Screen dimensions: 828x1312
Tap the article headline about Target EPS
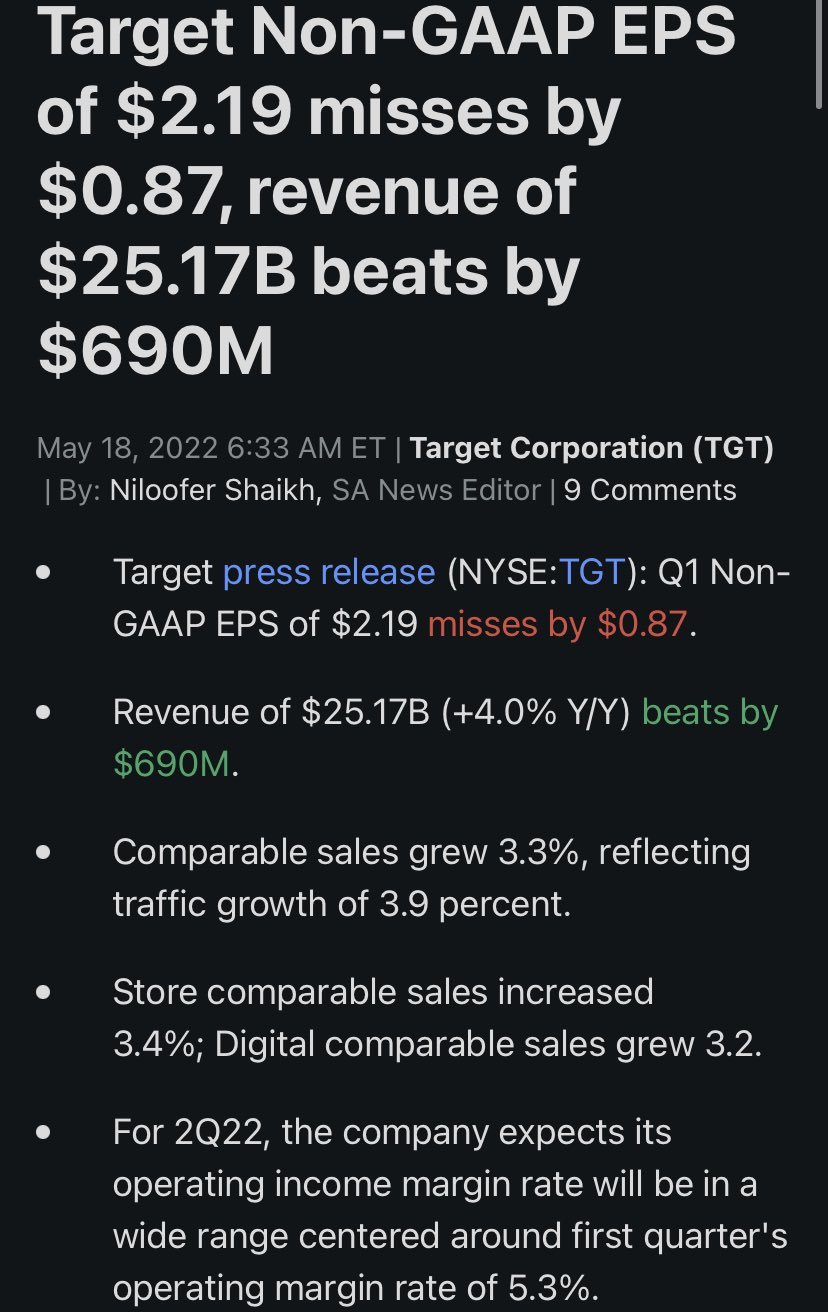point(386,190)
